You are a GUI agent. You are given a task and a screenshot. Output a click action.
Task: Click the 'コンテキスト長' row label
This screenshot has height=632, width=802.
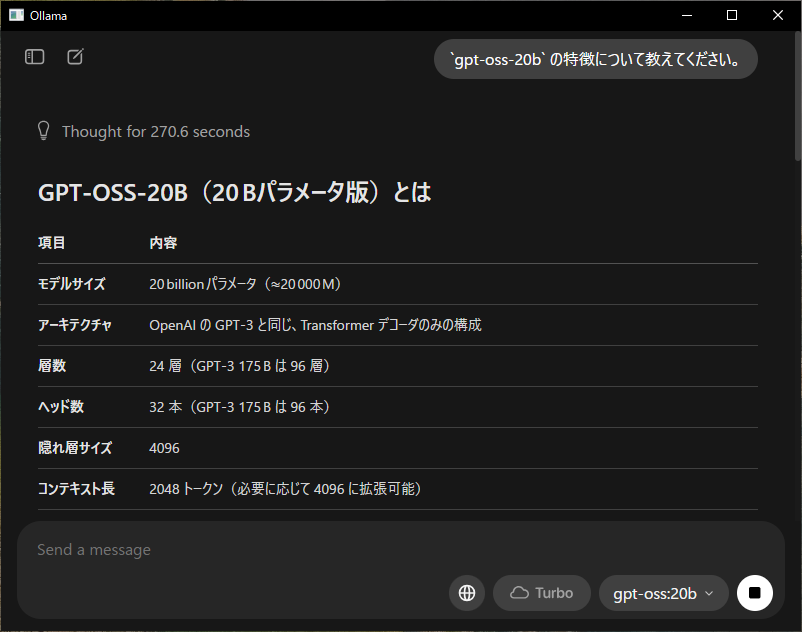click(76, 488)
